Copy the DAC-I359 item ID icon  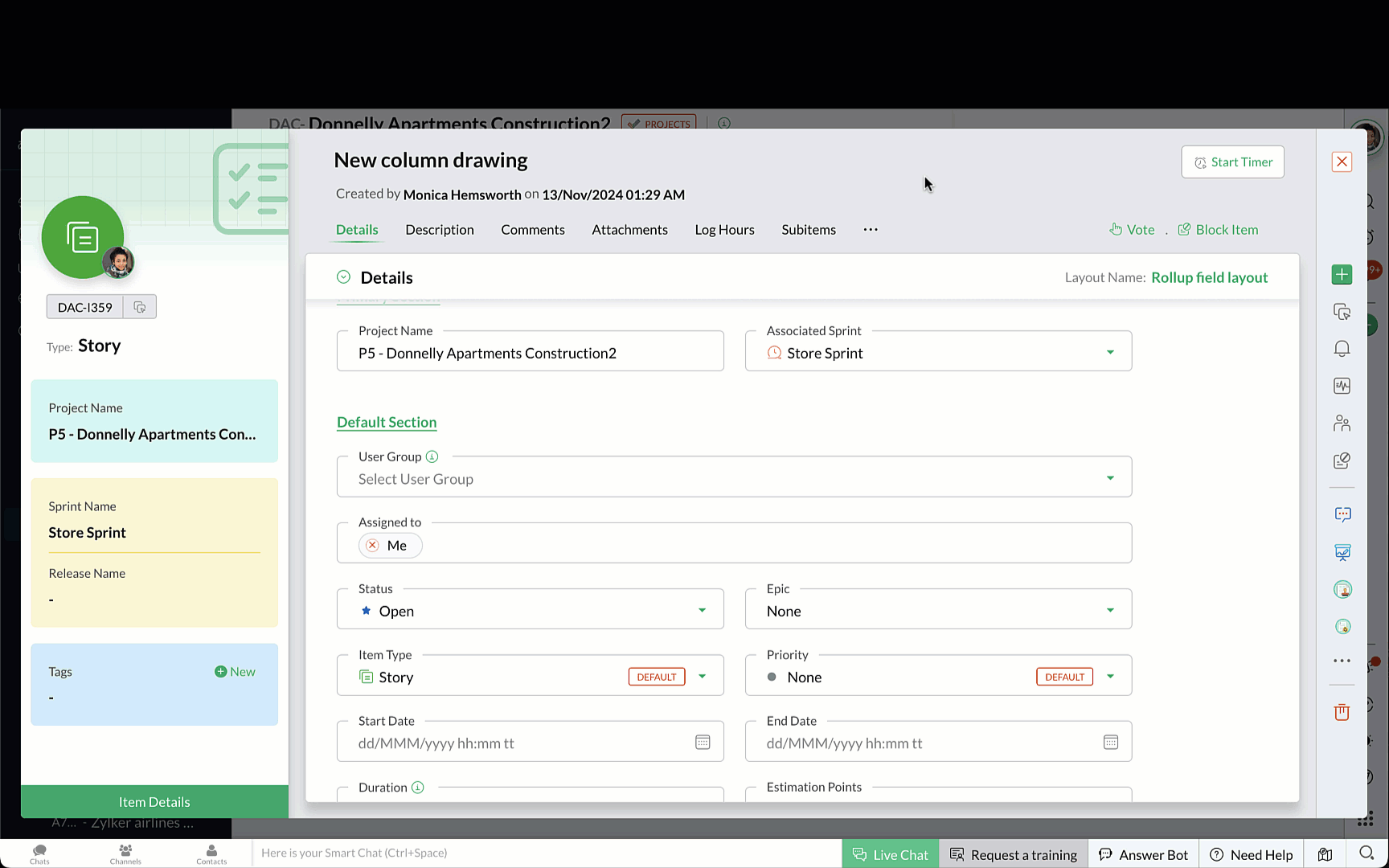[x=140, y=307]
